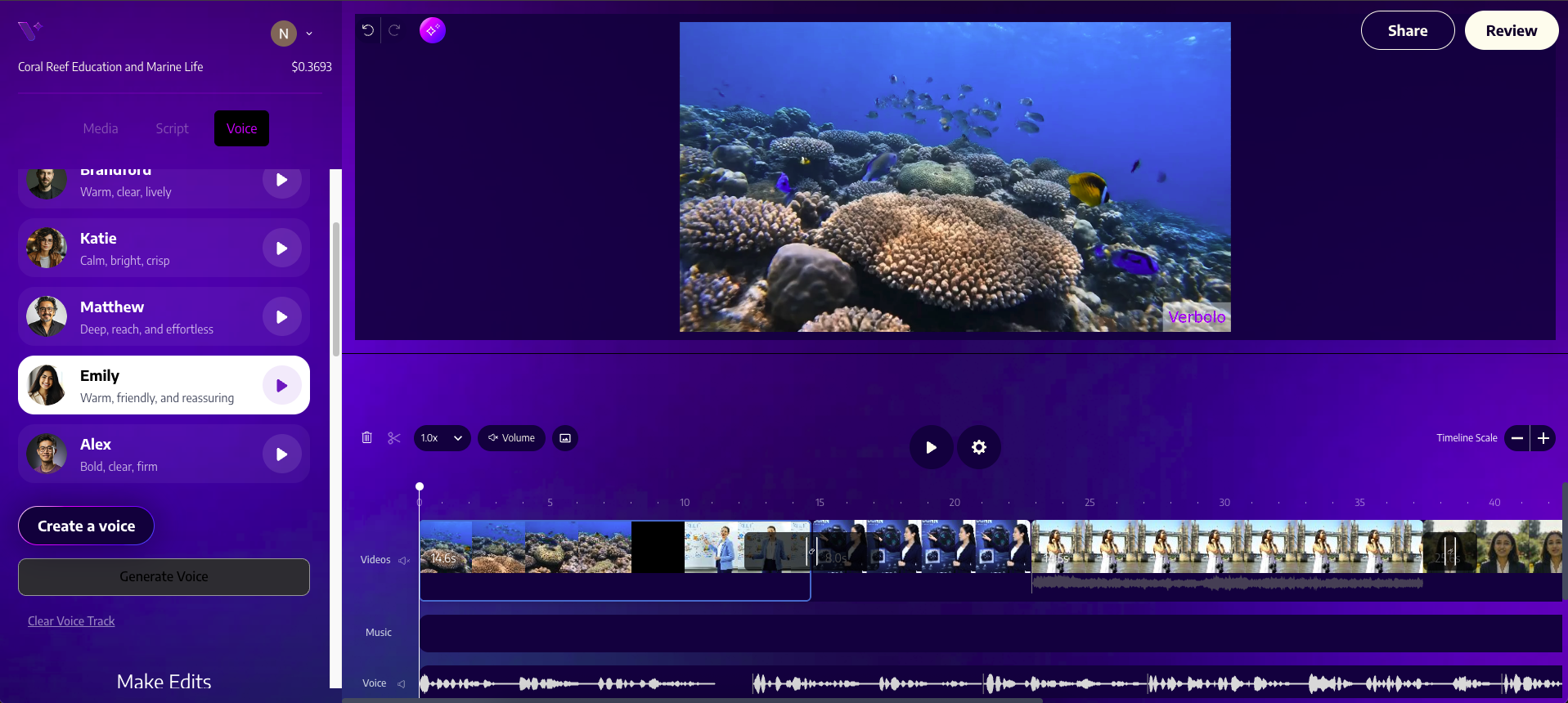The width and height of the screenshot is (1568, 703).
Task: Select the Emily voice card
Action: coord(164,385)
